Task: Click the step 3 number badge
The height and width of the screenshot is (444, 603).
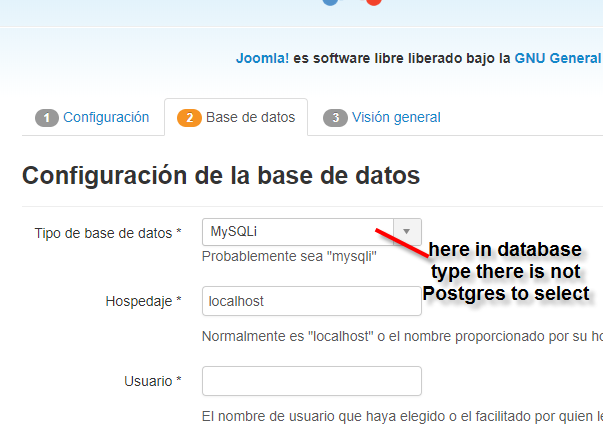Action: [335, 118]
